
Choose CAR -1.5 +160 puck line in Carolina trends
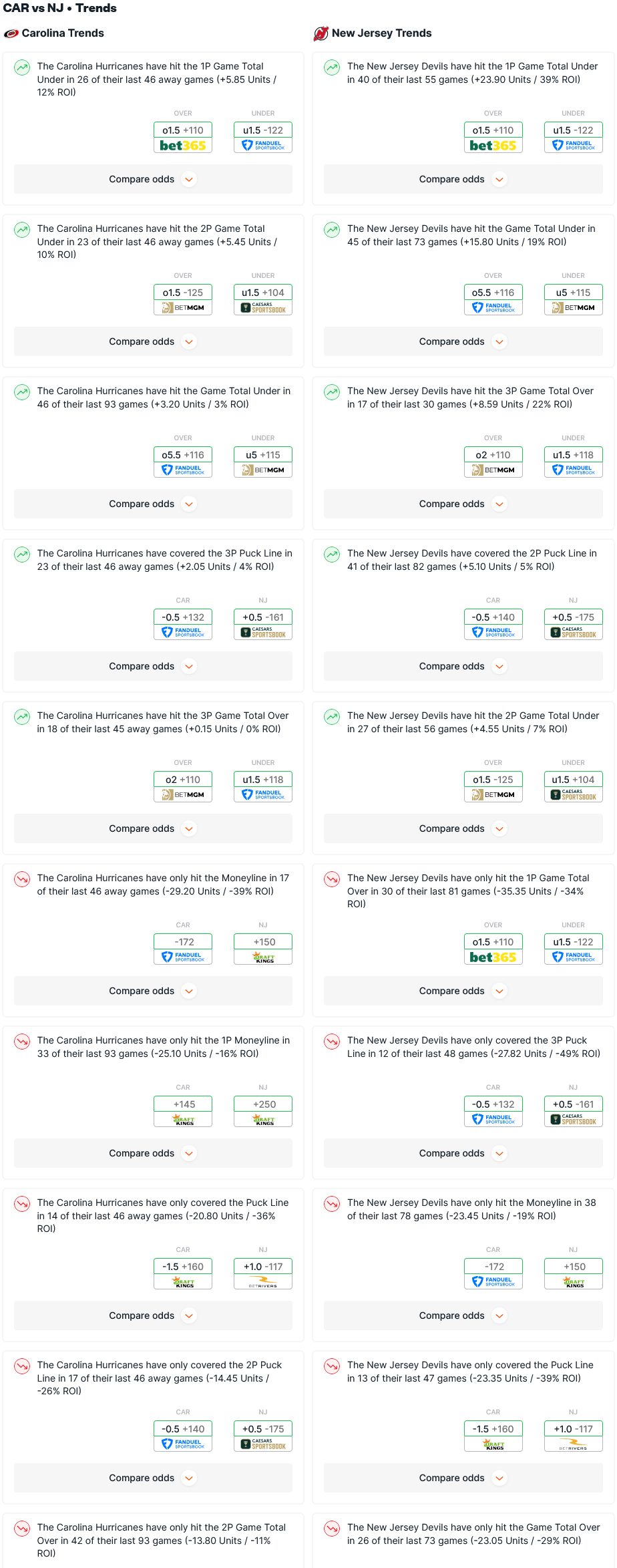tap(183, 1267)
